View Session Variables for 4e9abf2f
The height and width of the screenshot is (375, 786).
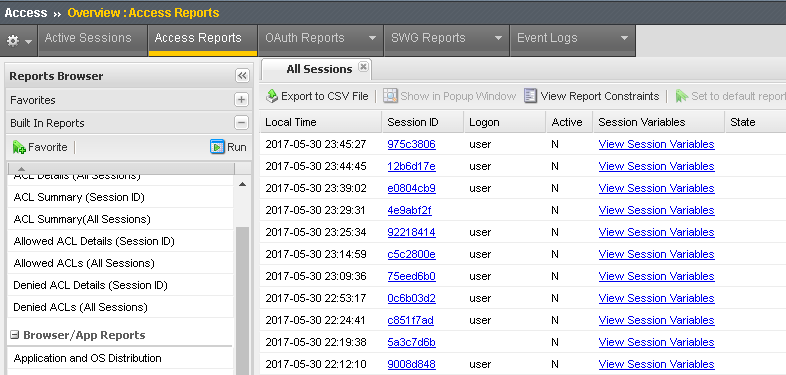(x=656, y=211)
